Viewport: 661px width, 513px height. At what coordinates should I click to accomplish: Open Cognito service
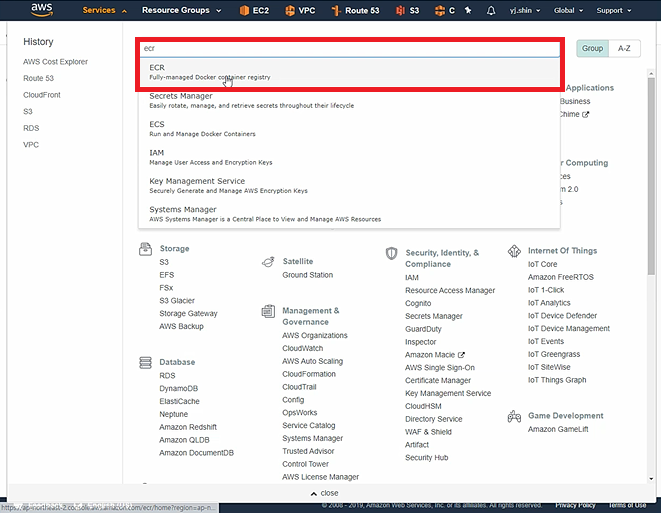418,304
